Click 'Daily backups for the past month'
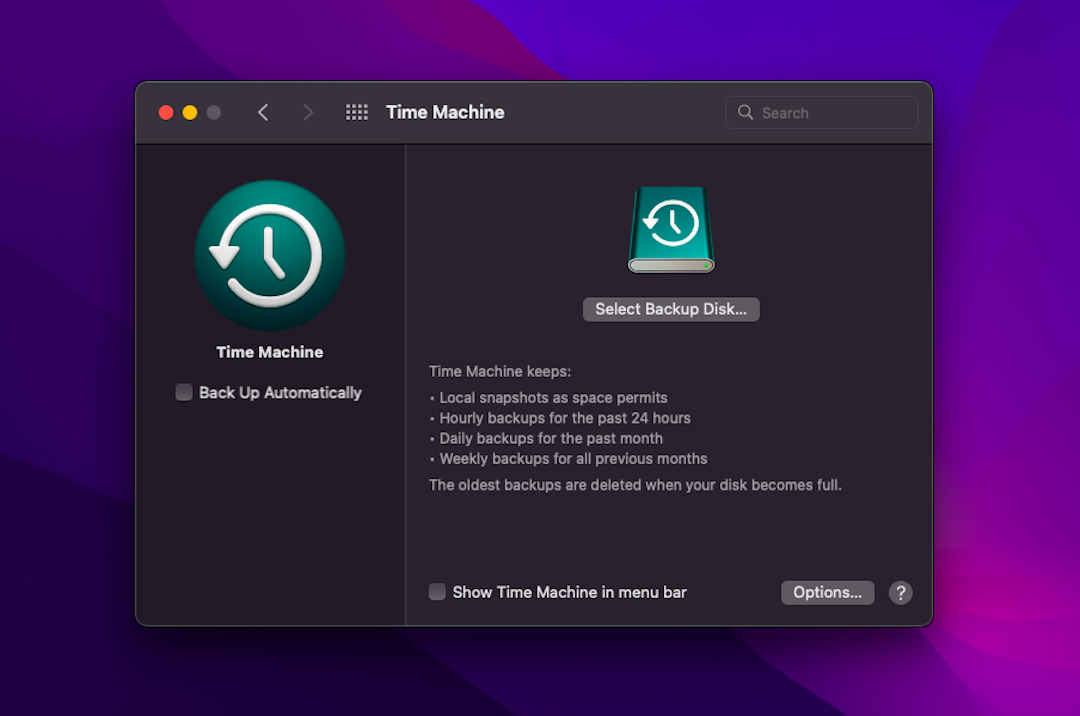Image resolution: width=1080 pixels, height=716 pixels. coord(551,439)
